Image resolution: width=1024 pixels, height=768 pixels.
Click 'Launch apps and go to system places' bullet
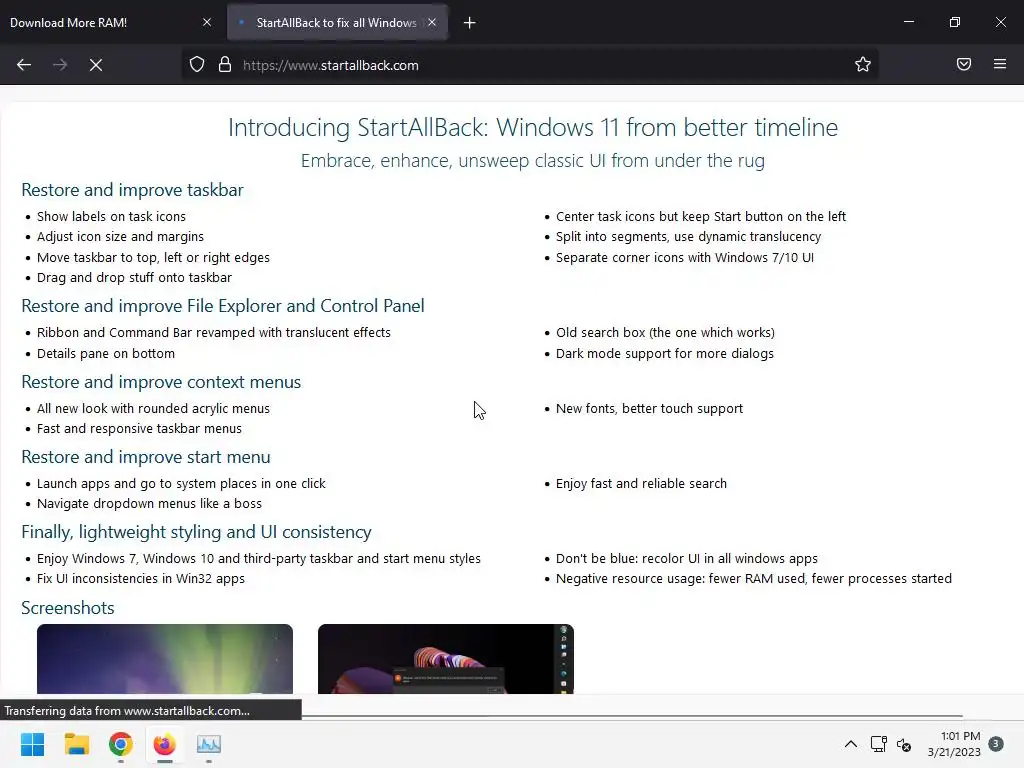pos(181,483)
